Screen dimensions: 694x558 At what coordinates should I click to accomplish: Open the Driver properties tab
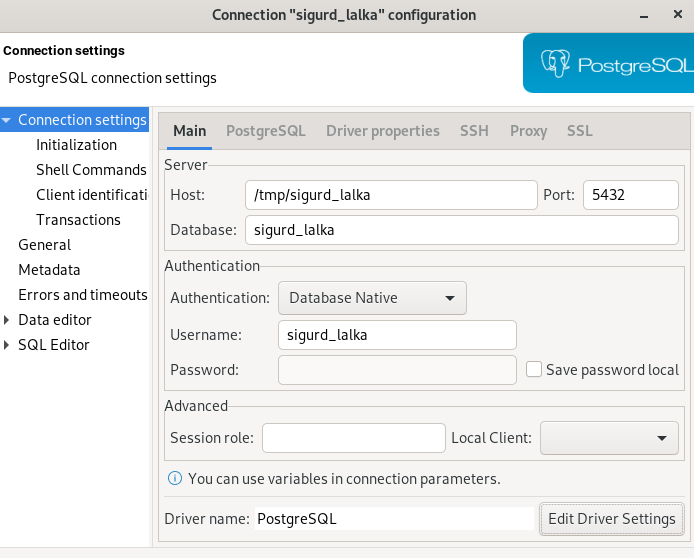[382, 131]
